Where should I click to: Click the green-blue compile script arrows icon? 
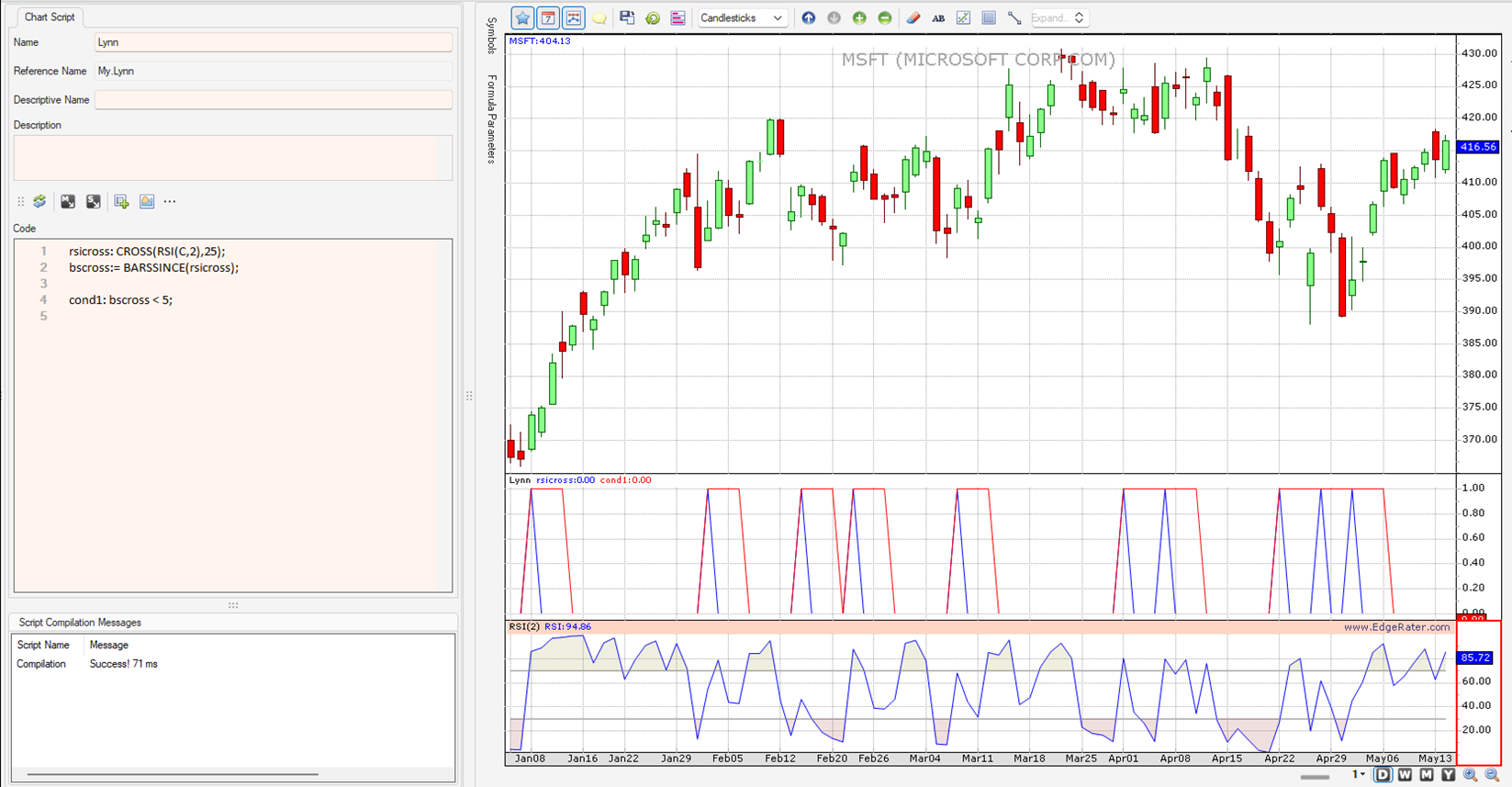[39, 201]
